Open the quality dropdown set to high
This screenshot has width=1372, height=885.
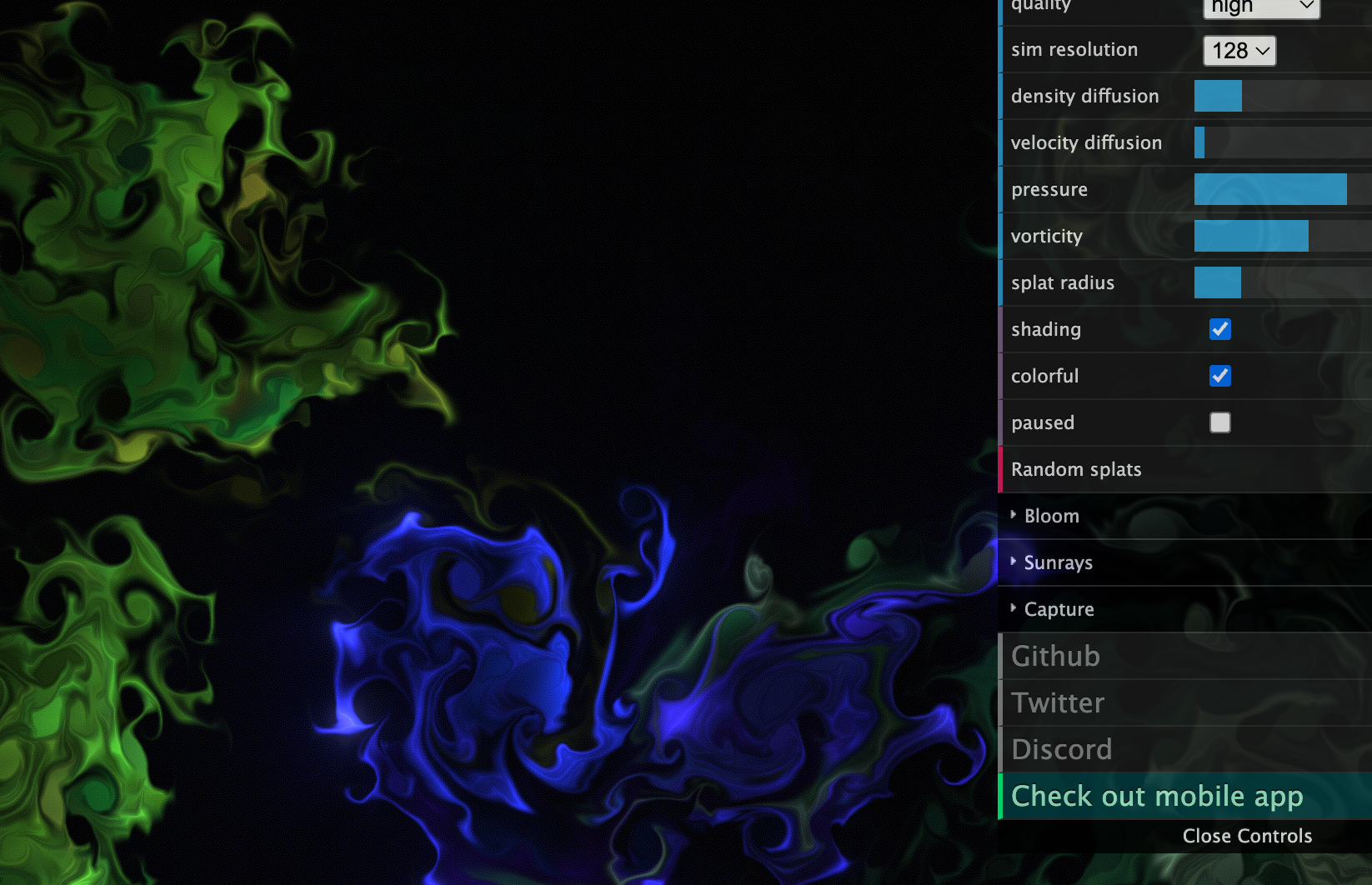[x=1261, y=7]
